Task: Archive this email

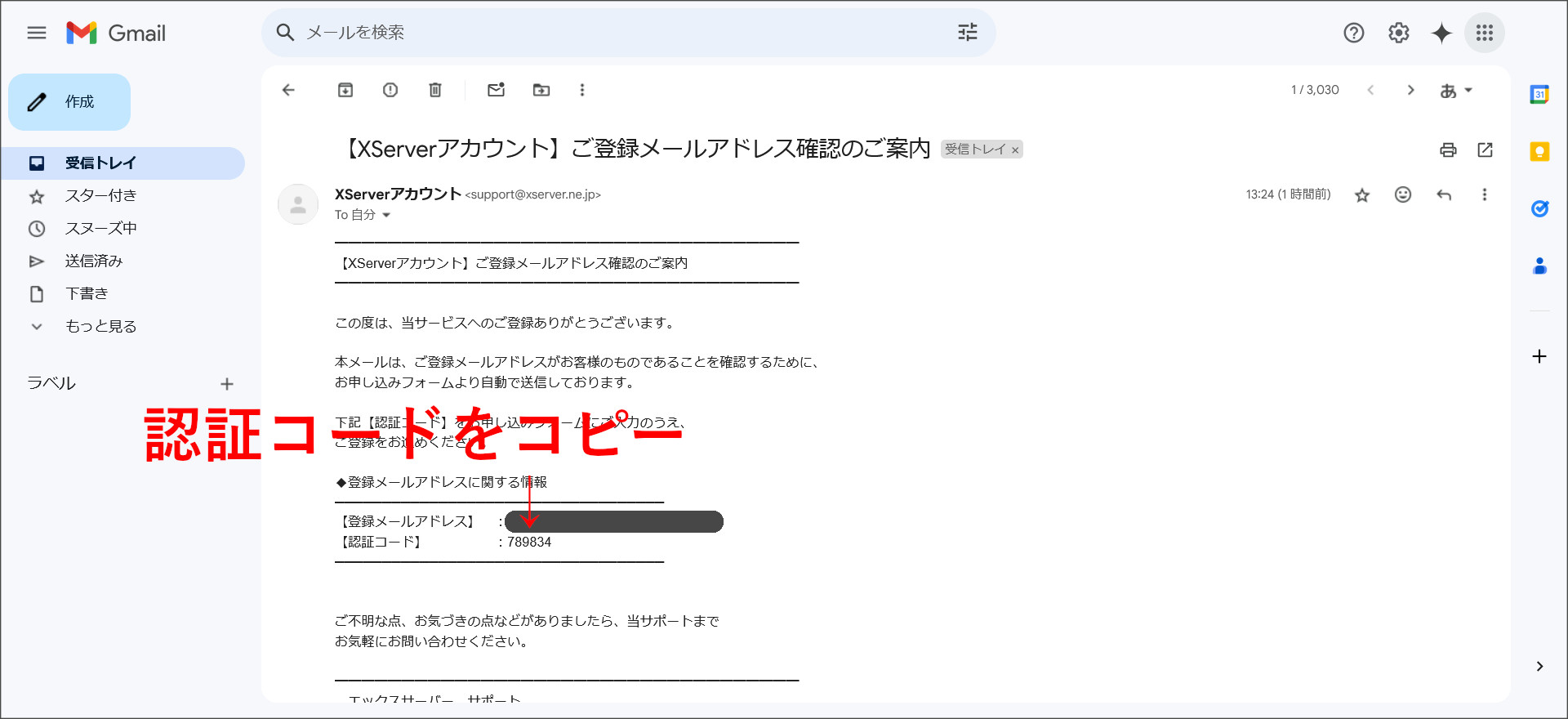Action: [345, 90]
